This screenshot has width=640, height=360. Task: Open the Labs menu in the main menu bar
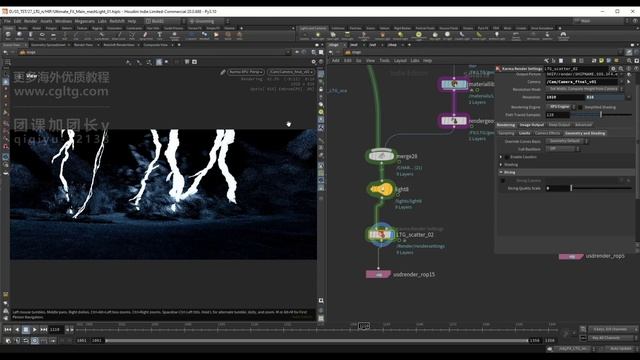tap(102, 21)
